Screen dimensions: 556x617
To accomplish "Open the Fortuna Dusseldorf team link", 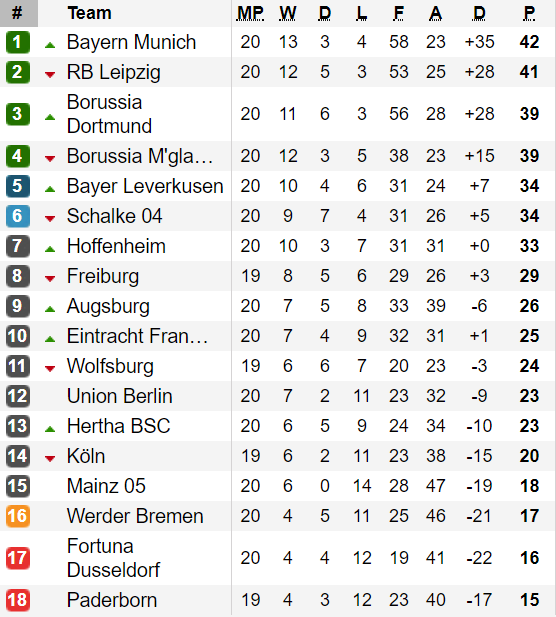I will click(x=114, y=558).
